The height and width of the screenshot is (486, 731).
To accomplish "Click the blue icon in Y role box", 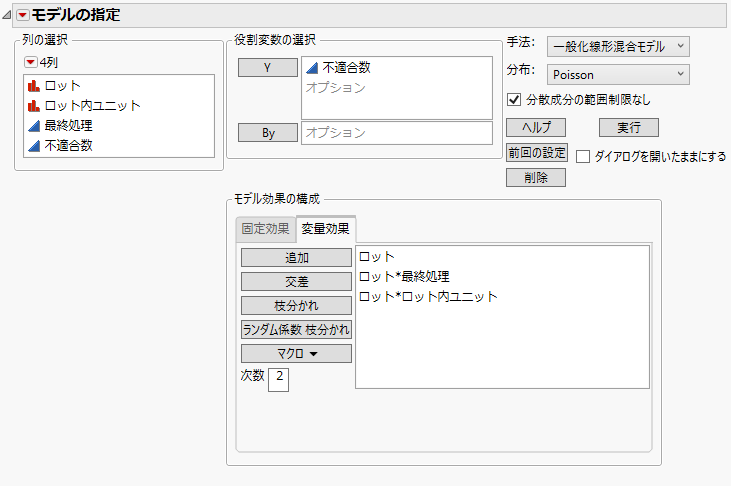I will 312,68.
